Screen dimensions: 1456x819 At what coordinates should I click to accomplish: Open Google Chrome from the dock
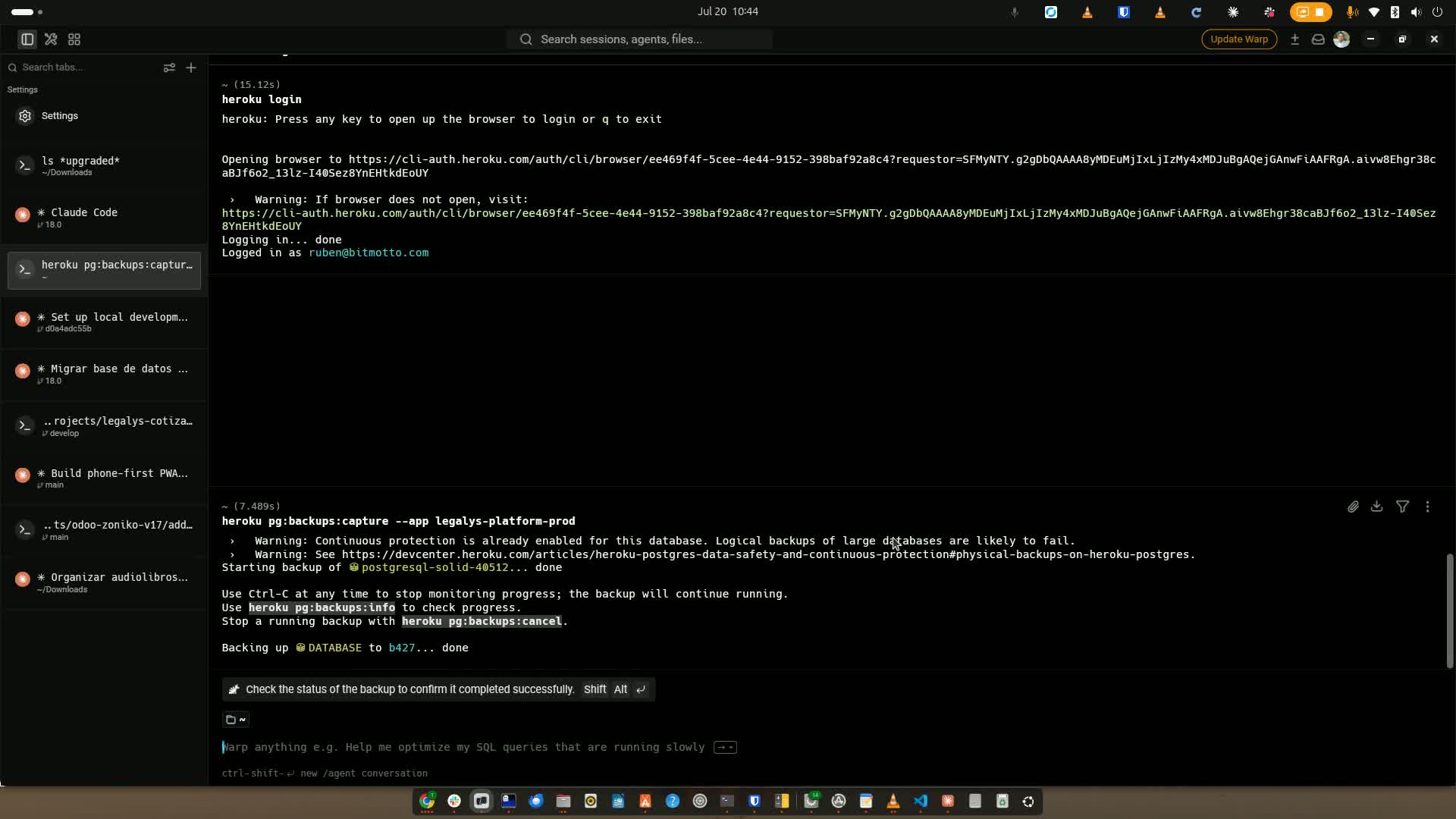427,802
